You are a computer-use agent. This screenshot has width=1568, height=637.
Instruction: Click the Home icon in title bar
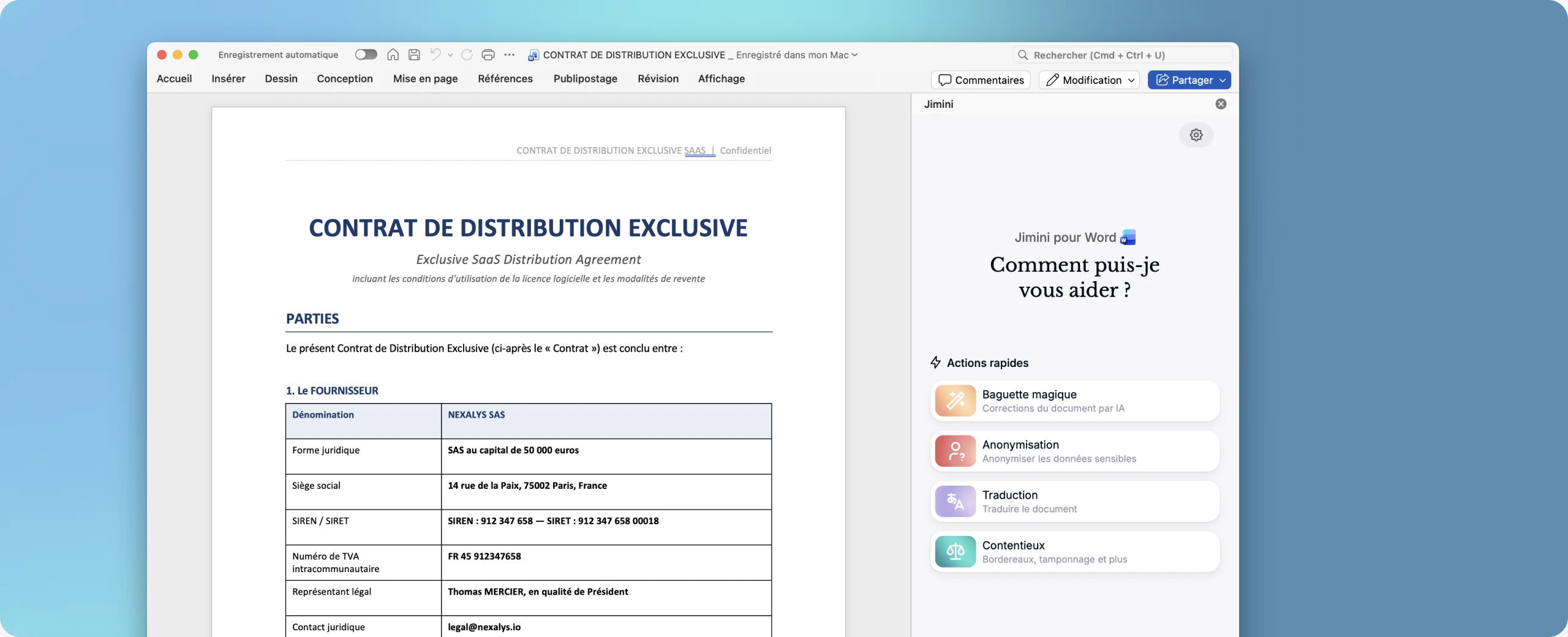393,55
